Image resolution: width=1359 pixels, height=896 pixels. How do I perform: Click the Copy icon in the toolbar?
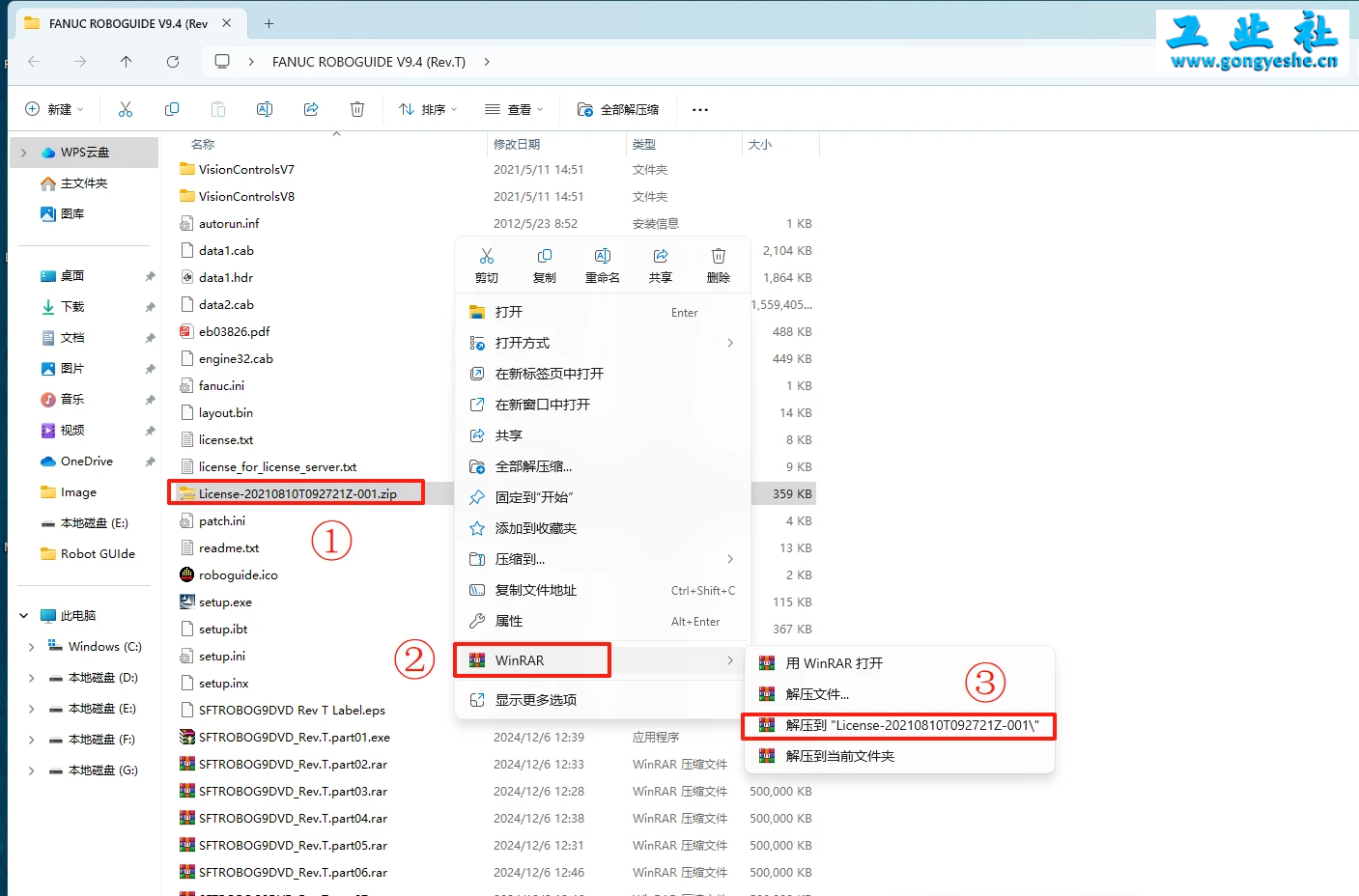(x=172, y=109)
